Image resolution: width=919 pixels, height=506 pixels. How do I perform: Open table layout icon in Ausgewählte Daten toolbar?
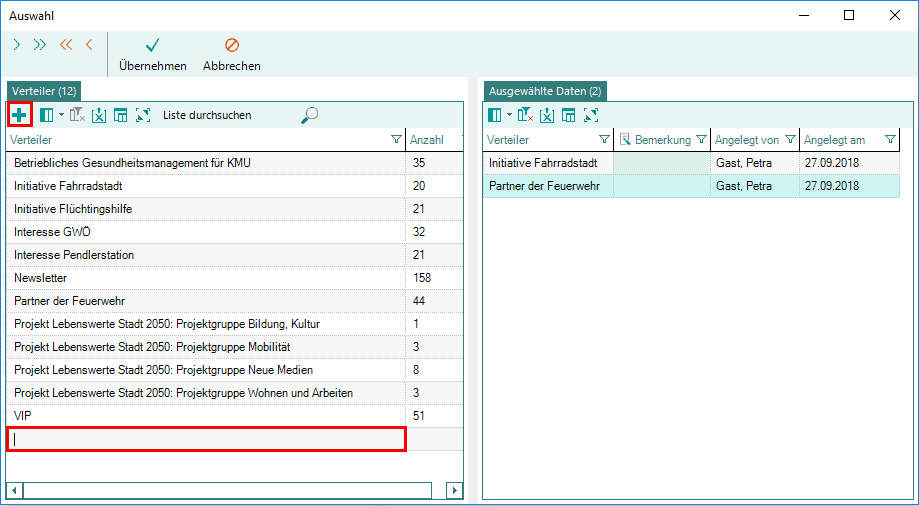click(569, 115)
